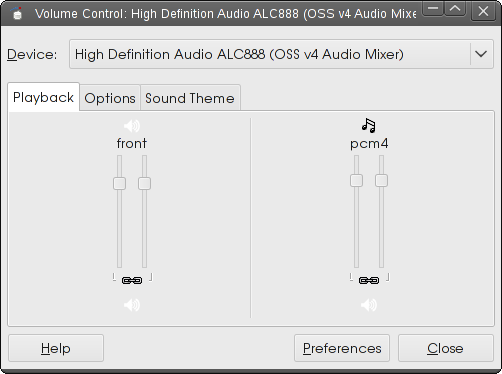
Task: Open the Sound Theme tab
Action: coord(190,98)
